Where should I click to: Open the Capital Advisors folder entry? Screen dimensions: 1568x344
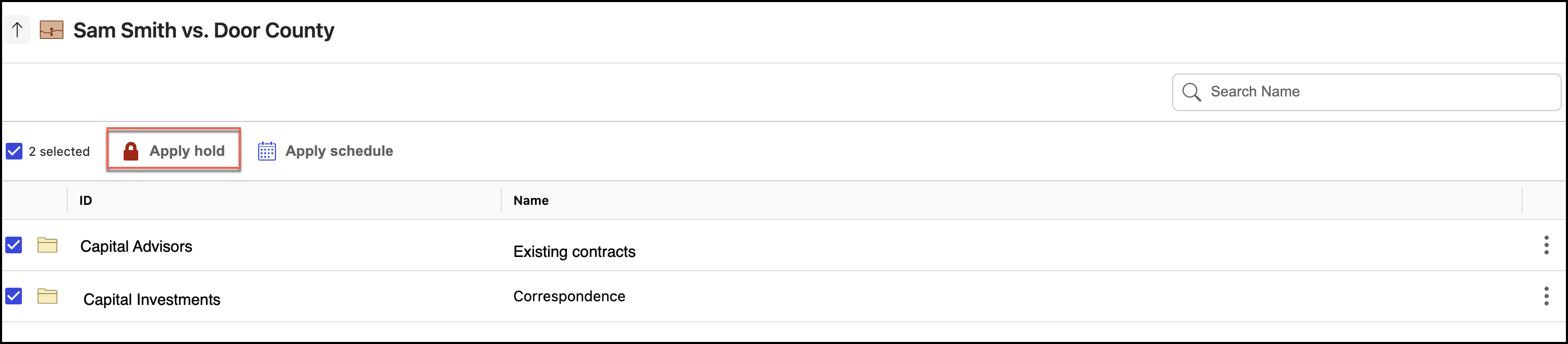coord(136,246)
